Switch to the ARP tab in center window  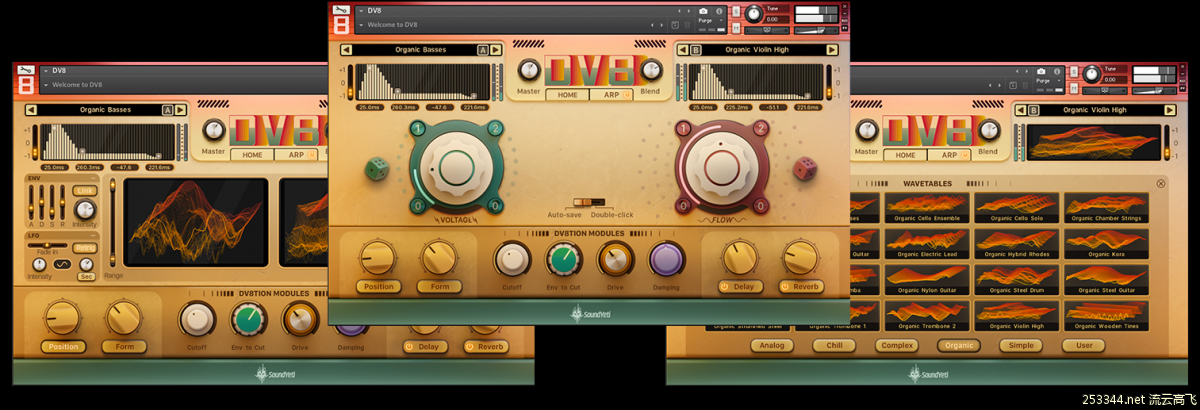[611, 95]
